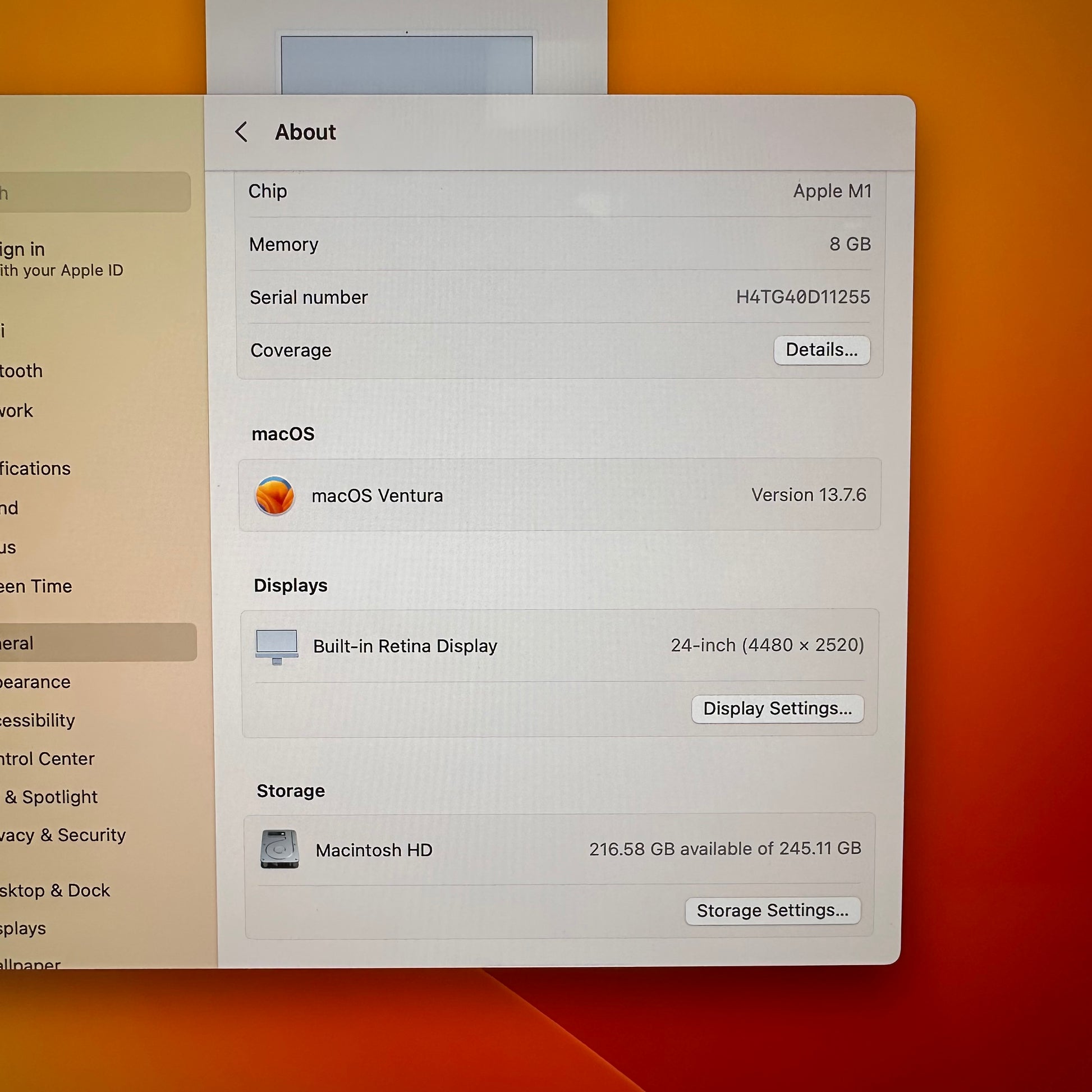Screen dimensions: 1092x1092
Task: Open Privacy & Security in sidebar
Action: click(x=63, y=835)
